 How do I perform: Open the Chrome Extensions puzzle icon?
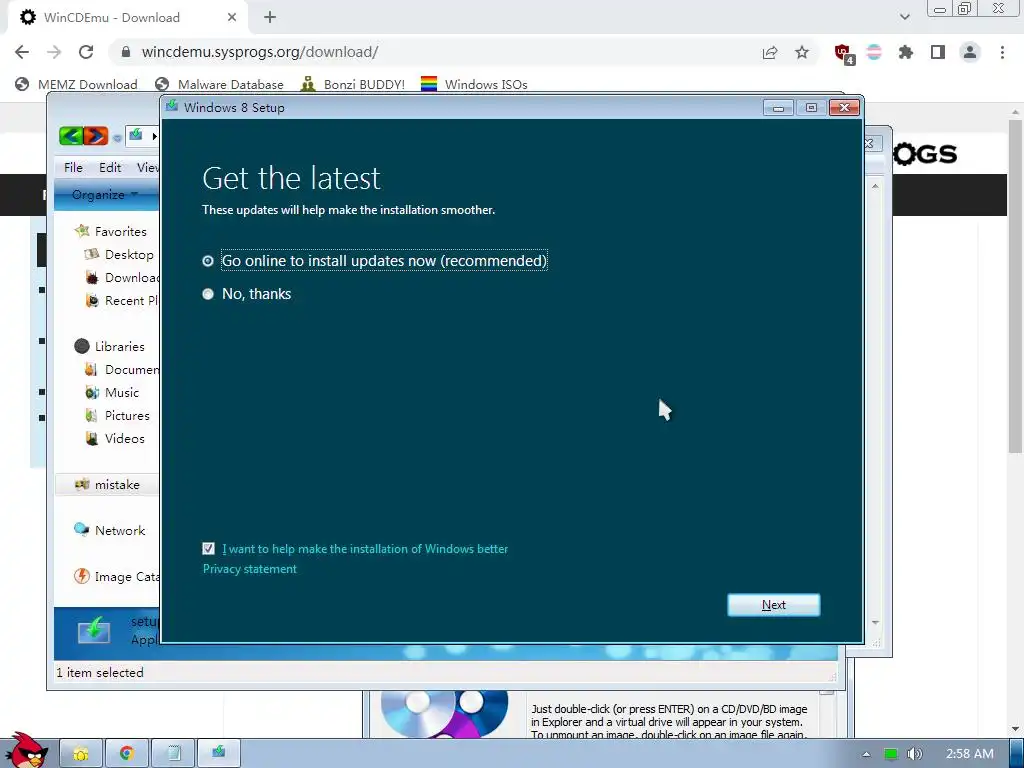(906, 52)
